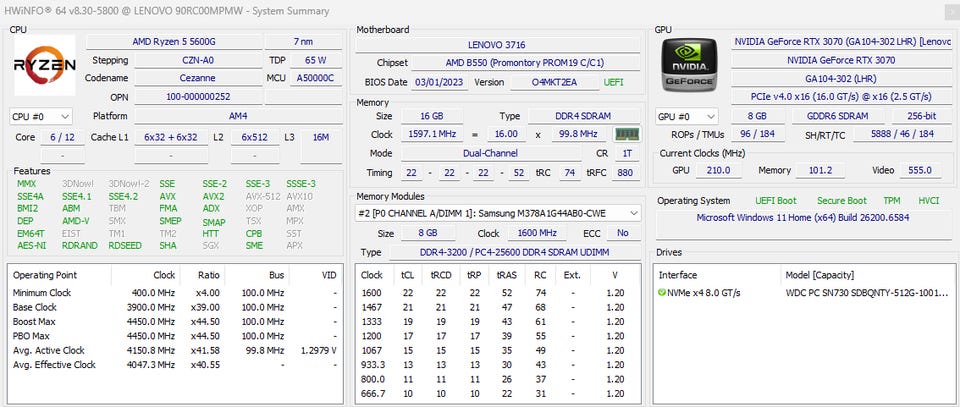Click the NVIDIA GeForce logo
Screen dimensions: 960x407
point(691,65)
